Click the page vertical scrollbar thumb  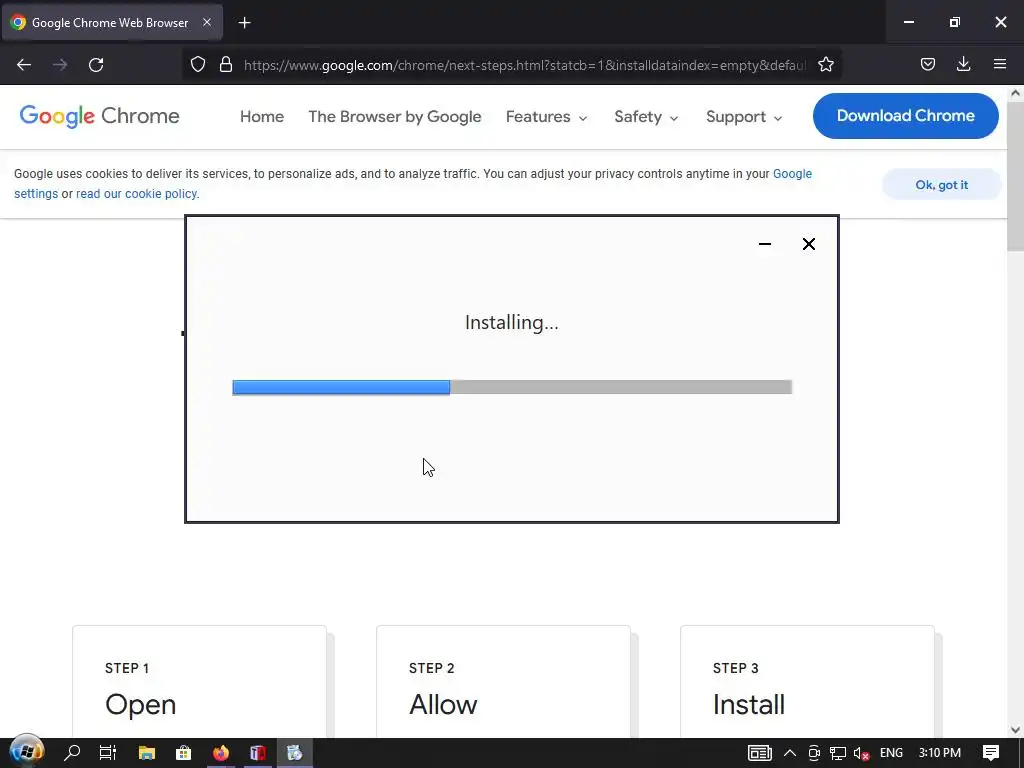pyautogui.click(x=1015, y=176)
